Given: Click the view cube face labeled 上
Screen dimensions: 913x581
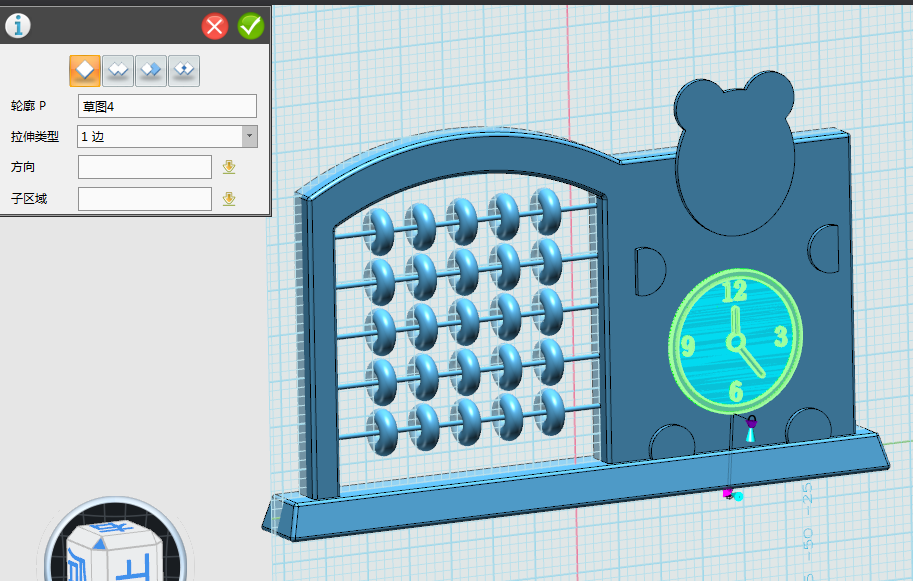Looking at the screenshot, I should 133,567.
